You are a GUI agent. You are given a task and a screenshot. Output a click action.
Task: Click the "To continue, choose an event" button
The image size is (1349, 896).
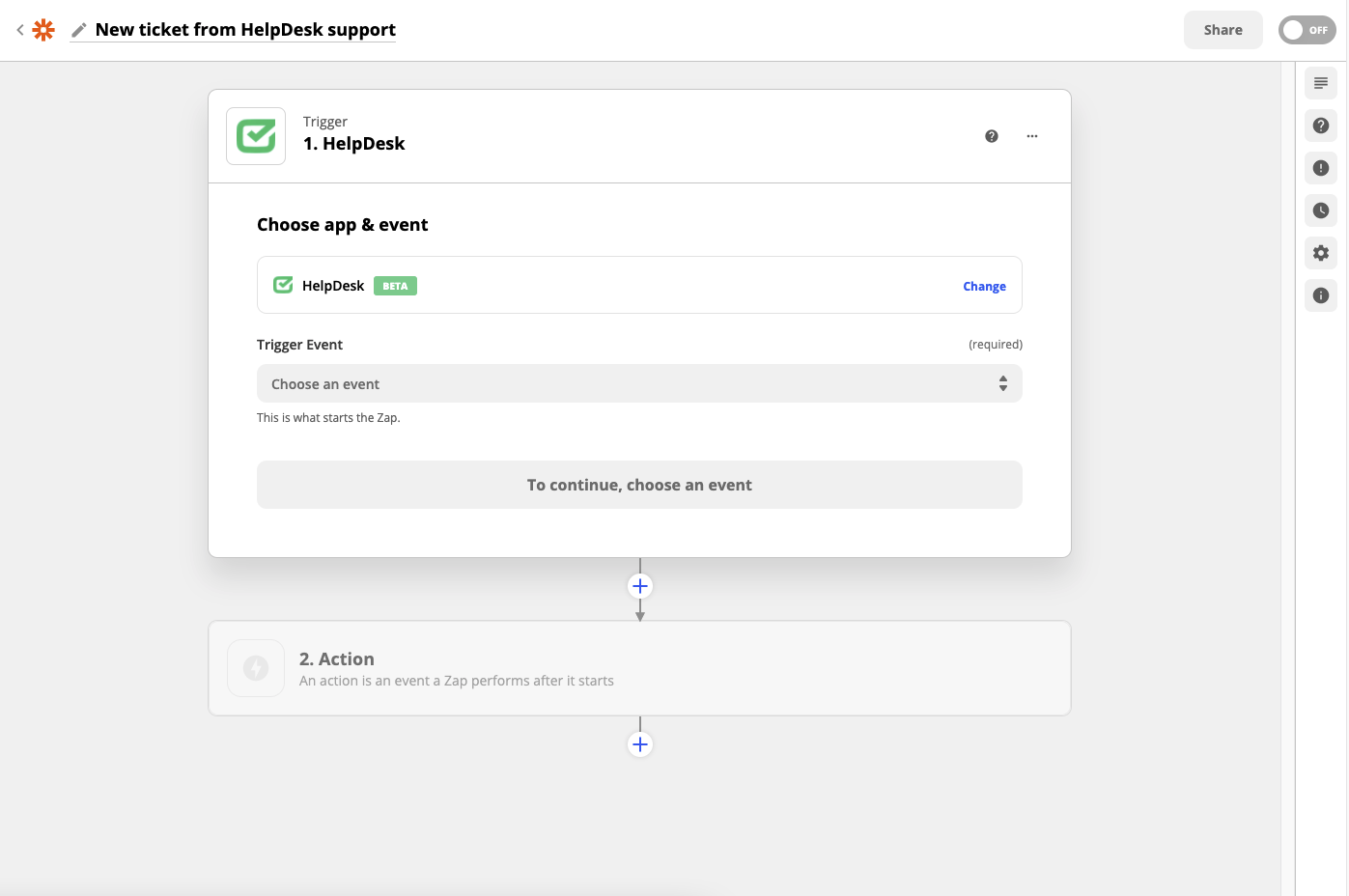[x=639, y=485]
